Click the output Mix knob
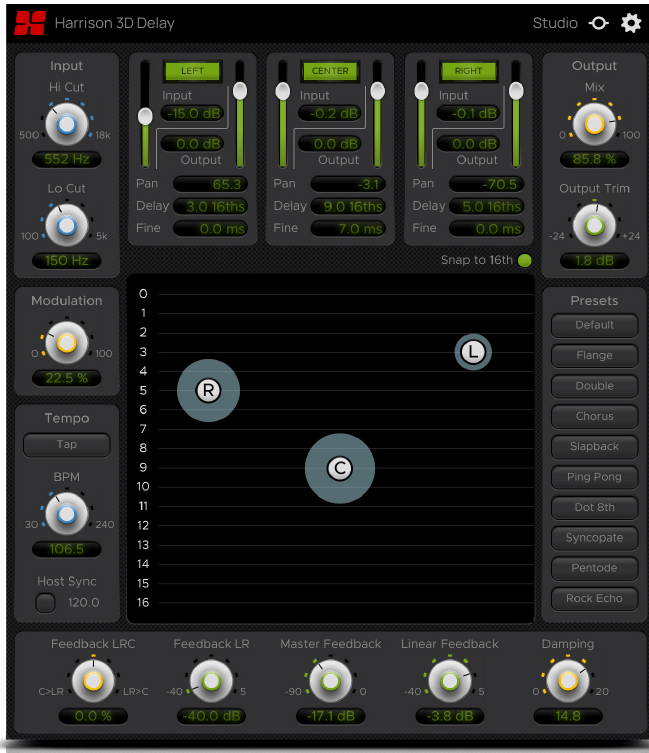Screen dimensions: 649x753 594,124
